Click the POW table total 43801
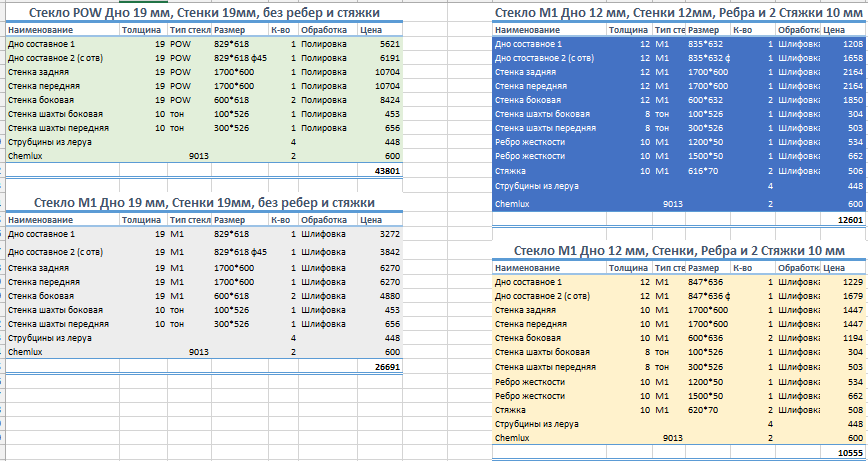868x461 pixels. pos(388,171)
